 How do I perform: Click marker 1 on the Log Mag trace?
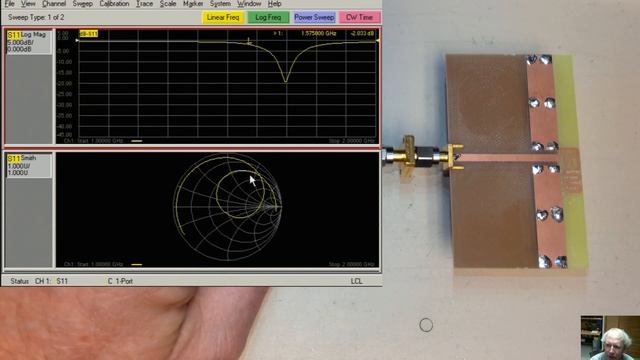pos(249,41)
